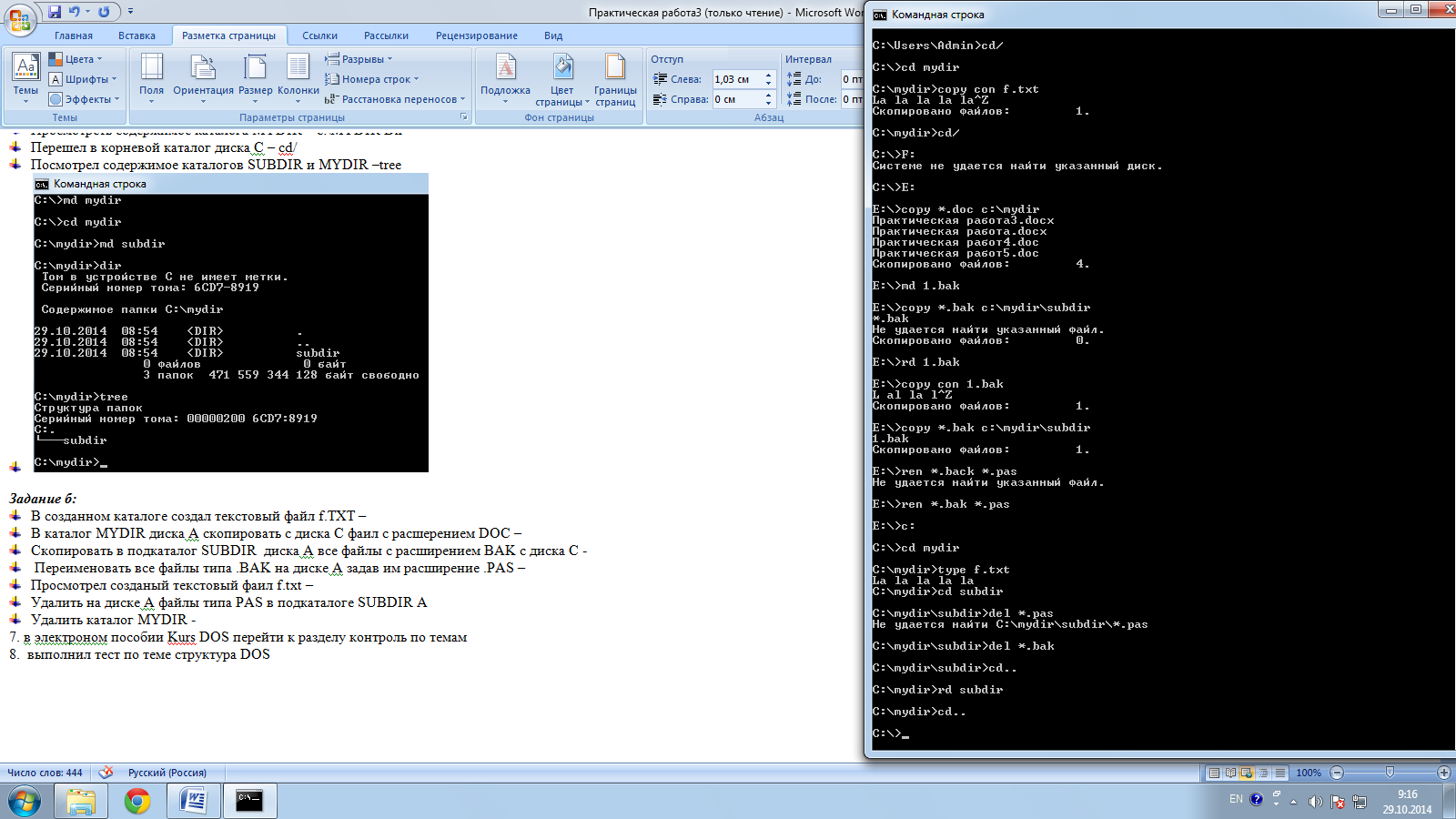The height and width of the screenshot is (819, 1456).
Task: Switch to Web Layout view
Action: click(1247, 773)
